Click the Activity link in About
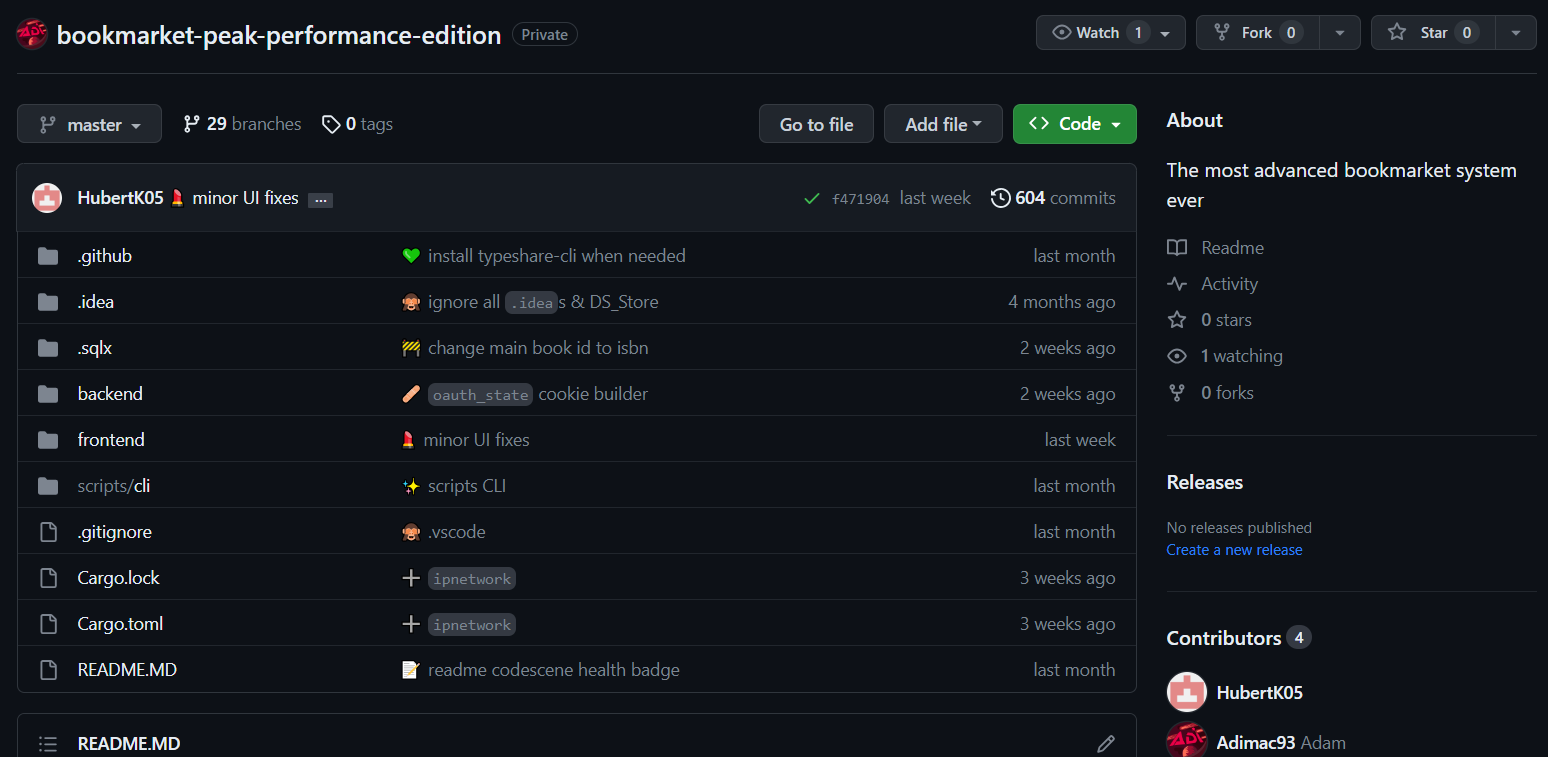1548x757 pixels. tap(1229, 284)
